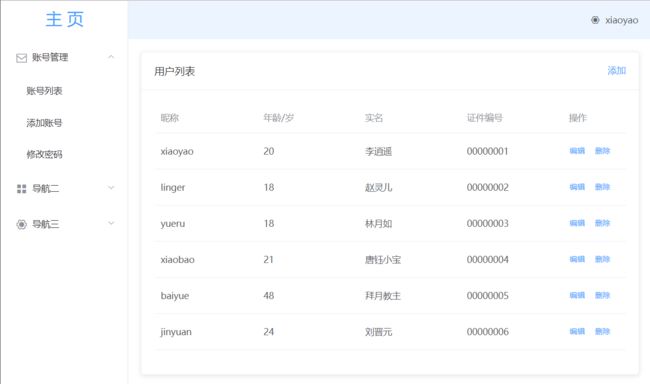Edit the yueru row
This screenshot has height=384, width=650.
(x=577, y=223)
